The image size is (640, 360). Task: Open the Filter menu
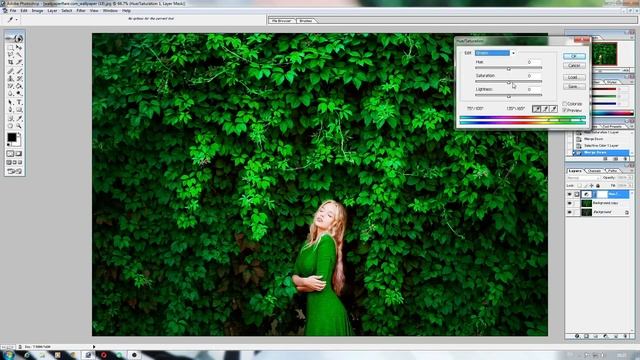pos(81,11)
